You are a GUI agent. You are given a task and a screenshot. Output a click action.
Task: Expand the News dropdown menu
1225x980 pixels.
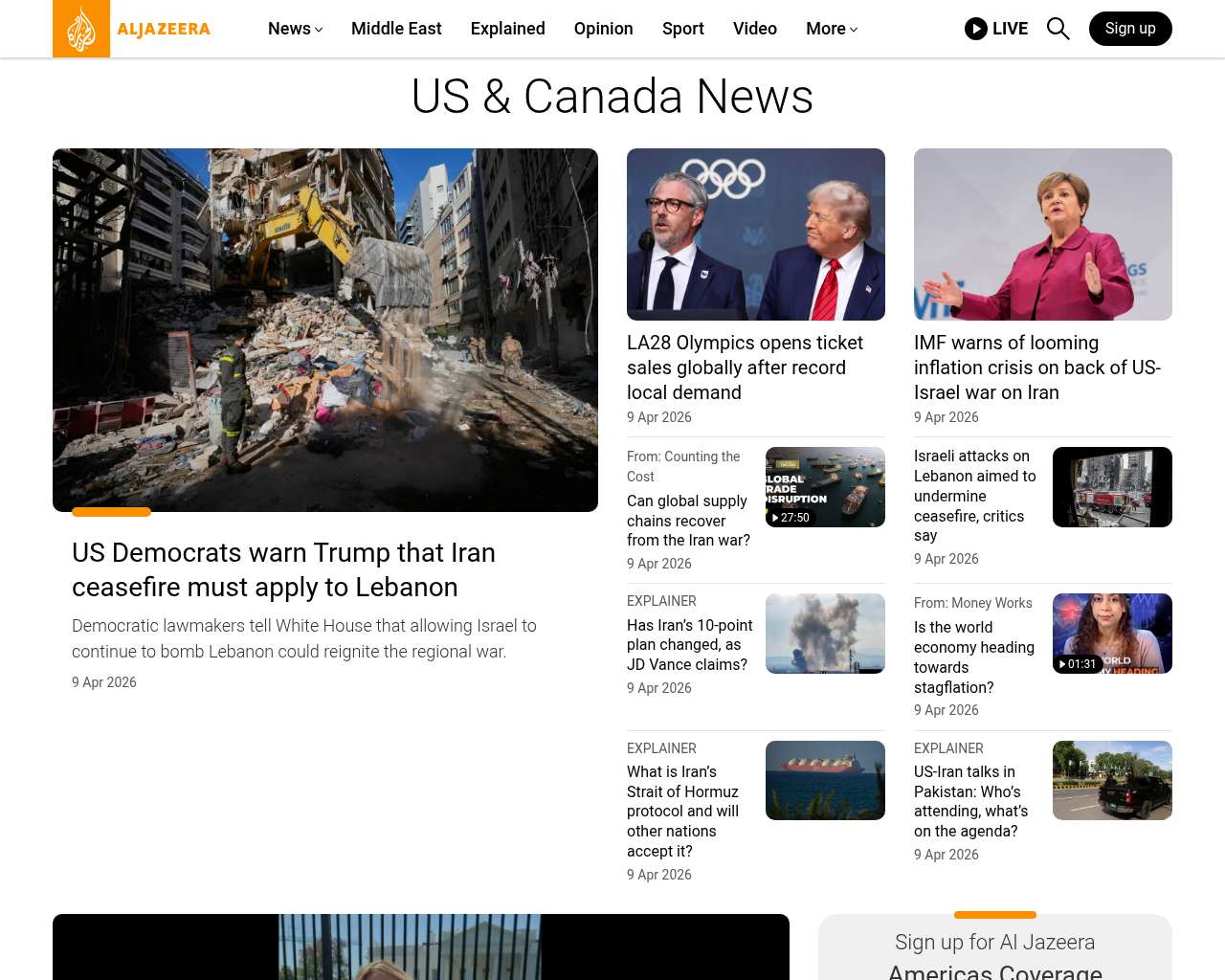(x=295, y=29)
